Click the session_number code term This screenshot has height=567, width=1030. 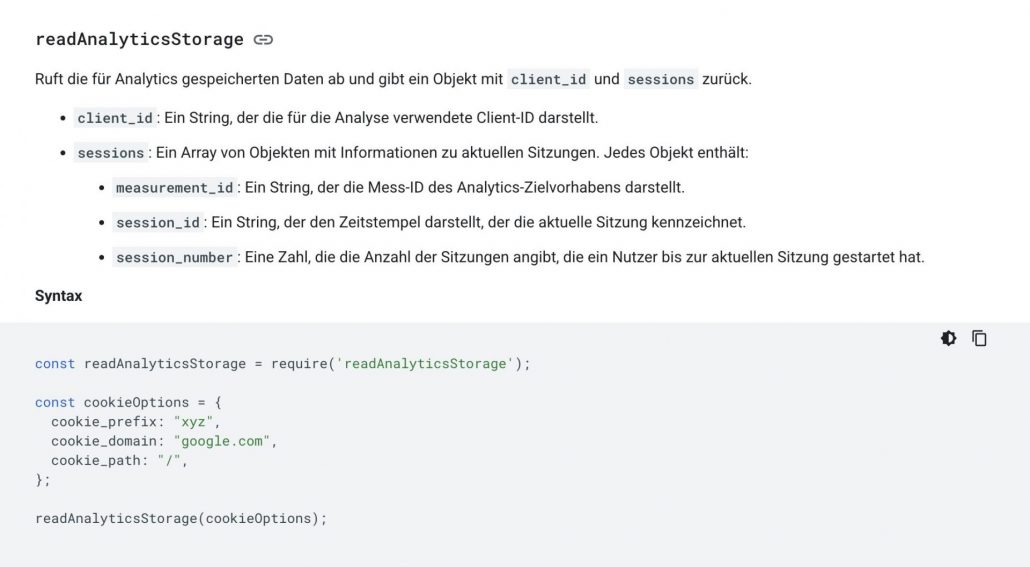174,257
